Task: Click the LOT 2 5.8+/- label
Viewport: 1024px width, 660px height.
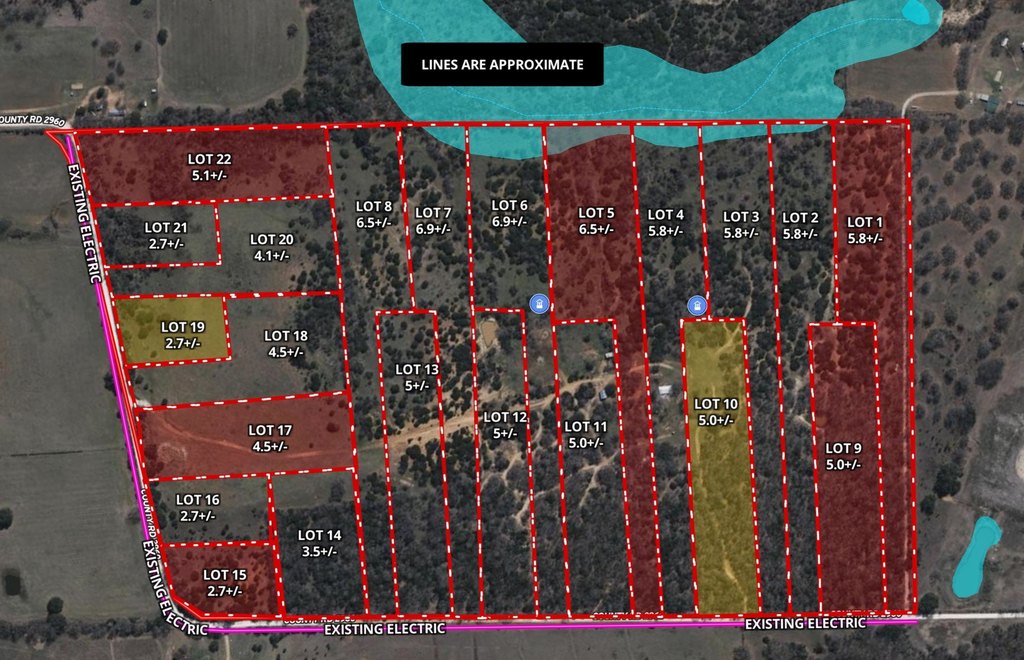Action: click(800, 225)
